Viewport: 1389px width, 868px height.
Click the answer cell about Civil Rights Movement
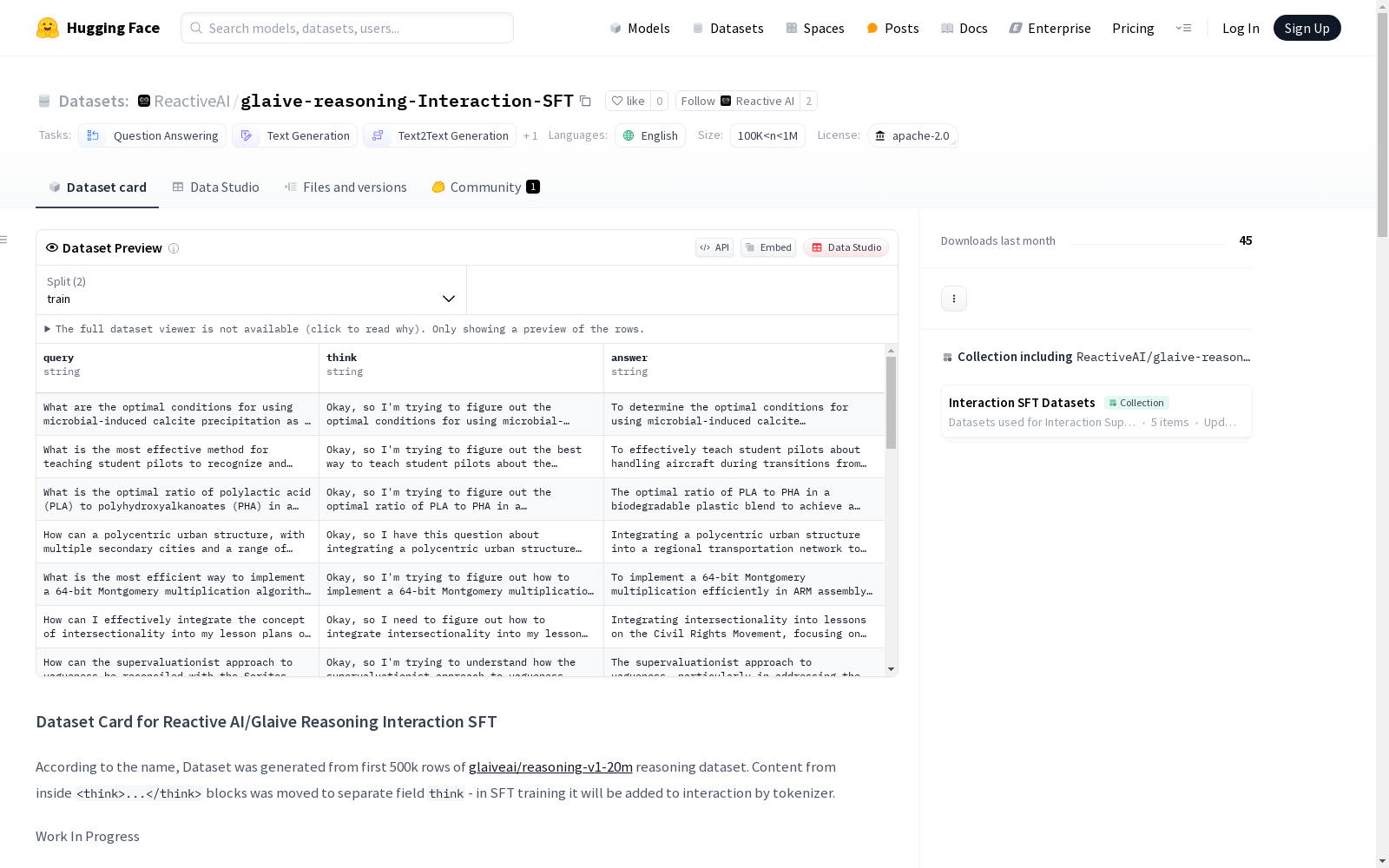[744, 627]
